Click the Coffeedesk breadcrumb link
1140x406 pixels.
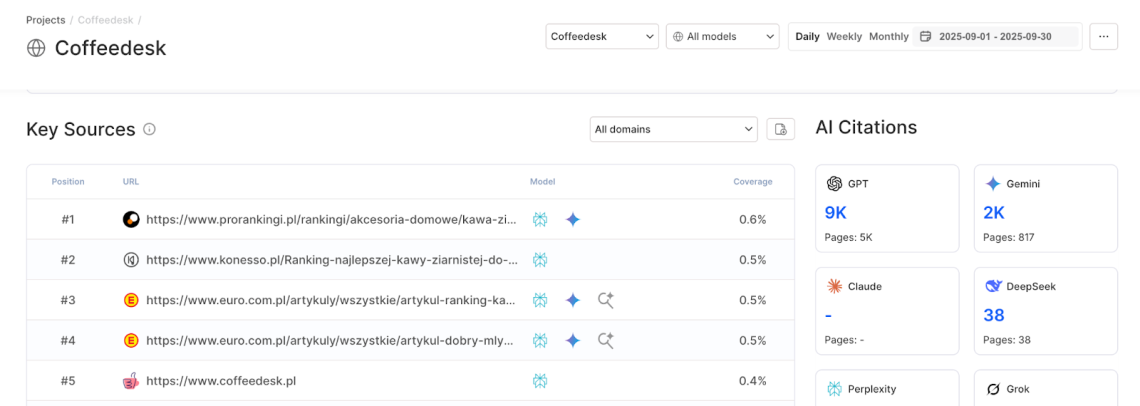click(106, 20)
